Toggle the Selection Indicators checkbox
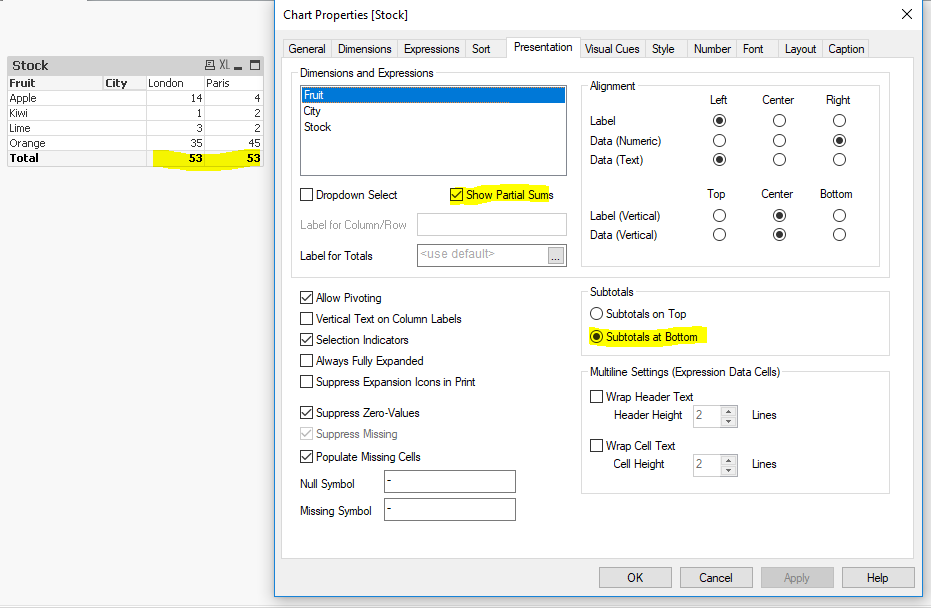The width and height of the screenshot is (931, 608). (306, 340)
